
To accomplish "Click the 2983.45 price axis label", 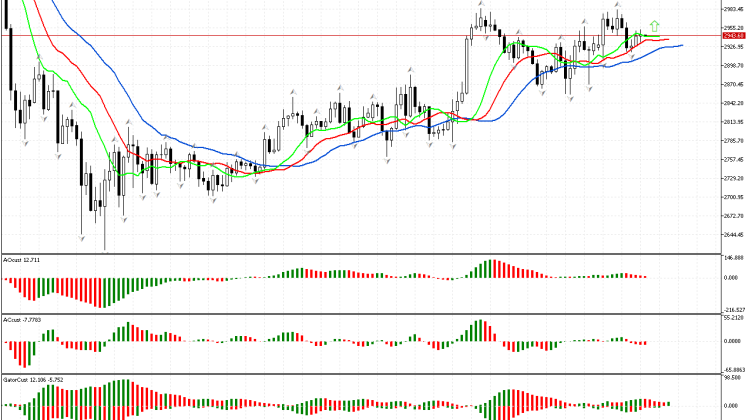I will tap(732, 9).
